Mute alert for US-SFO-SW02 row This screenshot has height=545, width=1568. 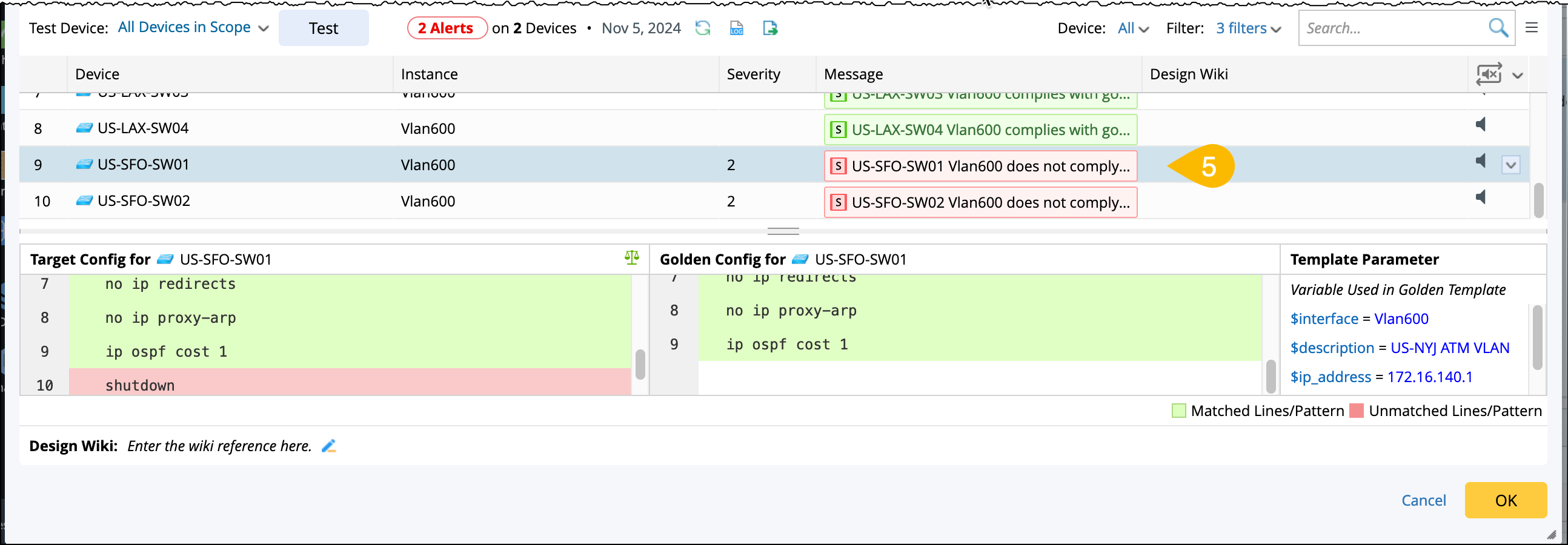point(1481,197)
